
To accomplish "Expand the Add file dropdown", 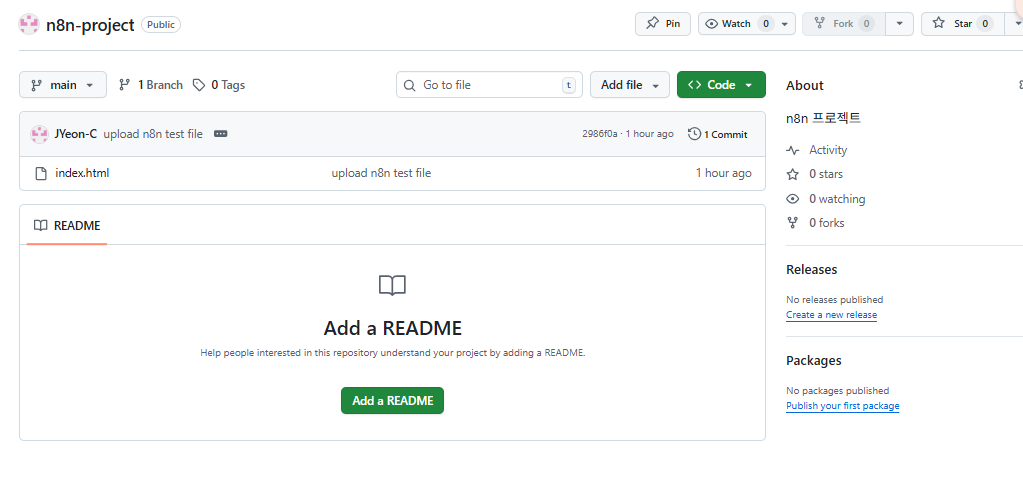I will tap(630, 85).
